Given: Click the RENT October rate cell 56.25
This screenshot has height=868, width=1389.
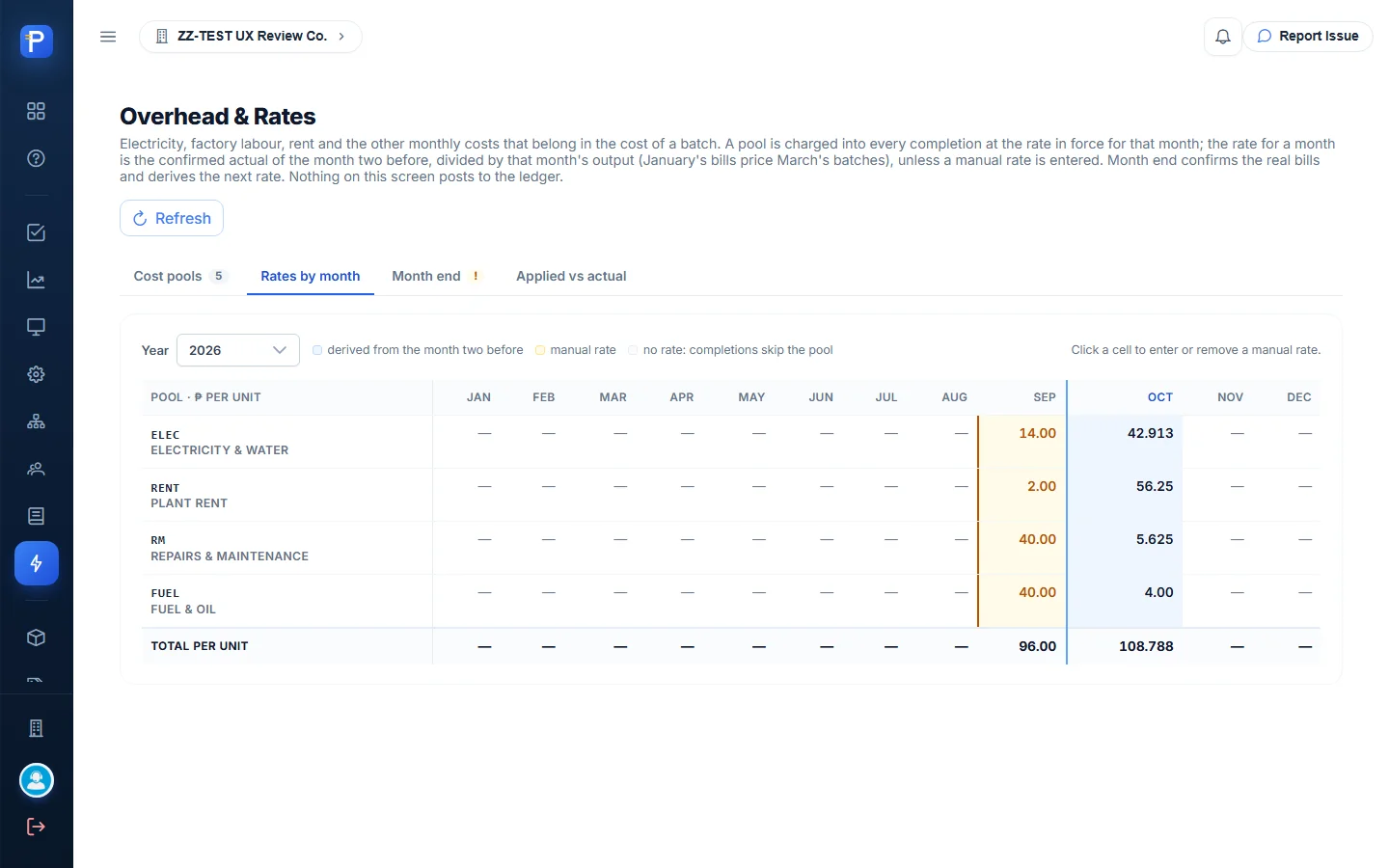Looking at the screenshot, I should point(1125,495).
